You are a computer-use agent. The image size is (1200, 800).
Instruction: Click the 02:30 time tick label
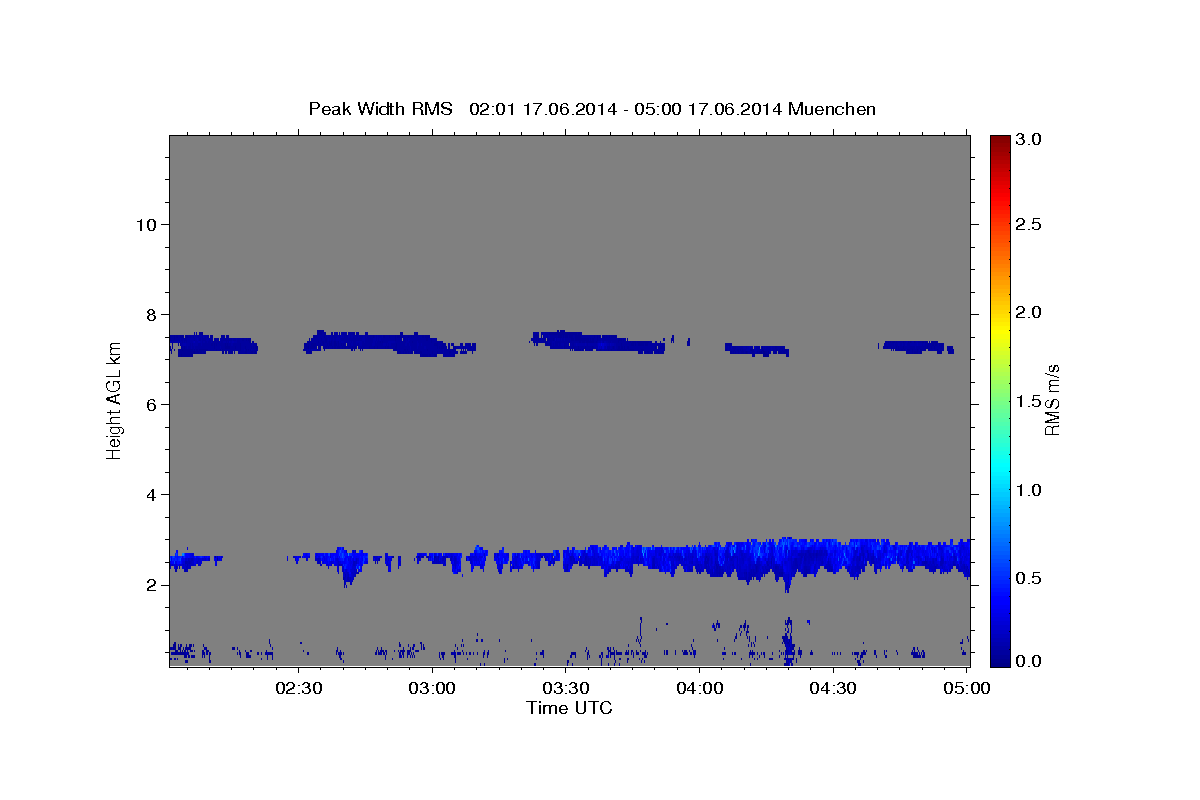tap(299, 688)
